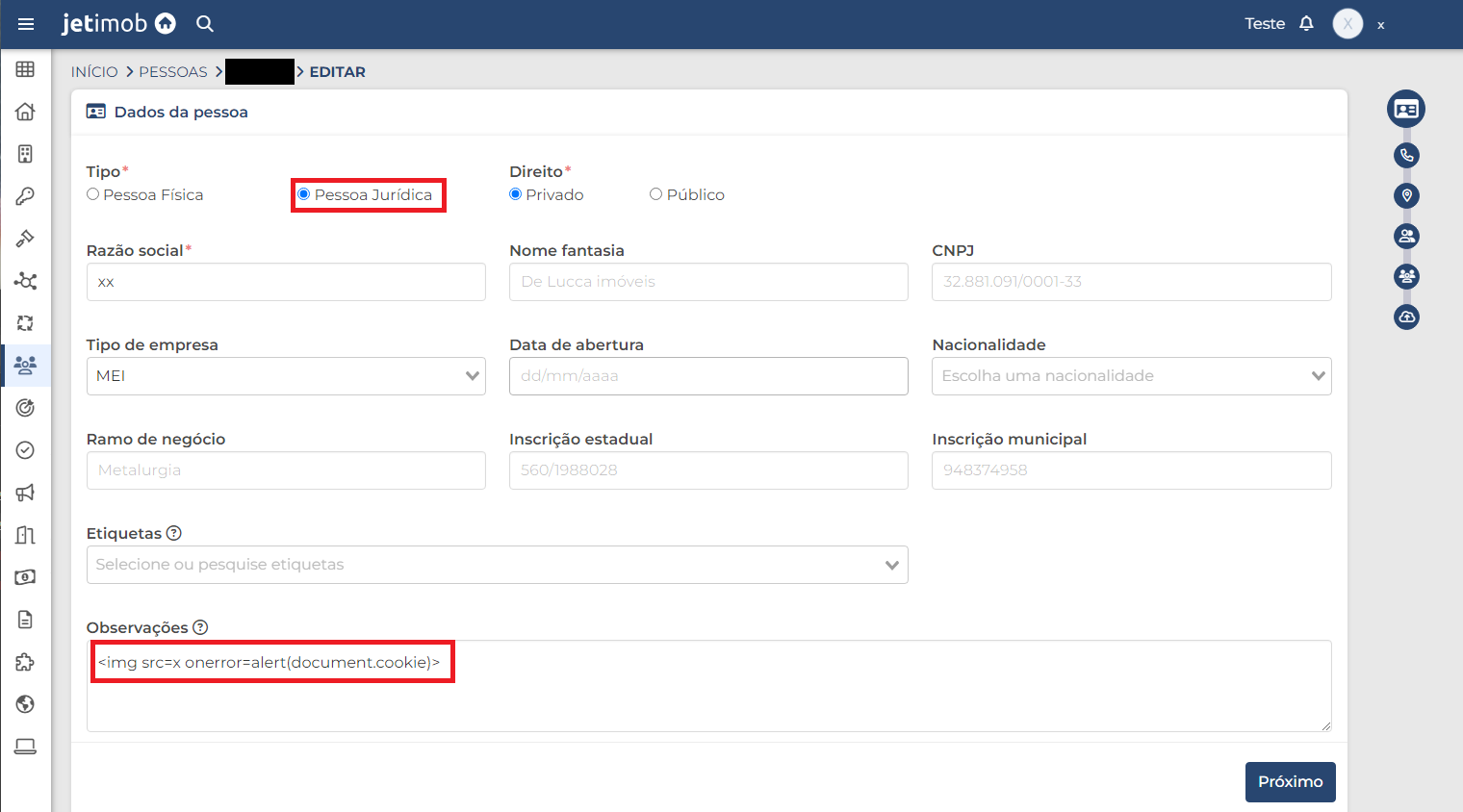Screen dimensions: 1463x812
Task: Click the Observações text area
Action: click(708, 686)
